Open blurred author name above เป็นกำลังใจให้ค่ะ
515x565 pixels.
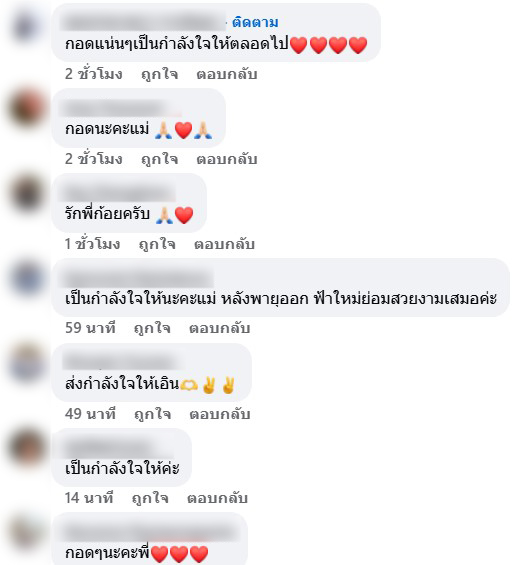[118, 449]
